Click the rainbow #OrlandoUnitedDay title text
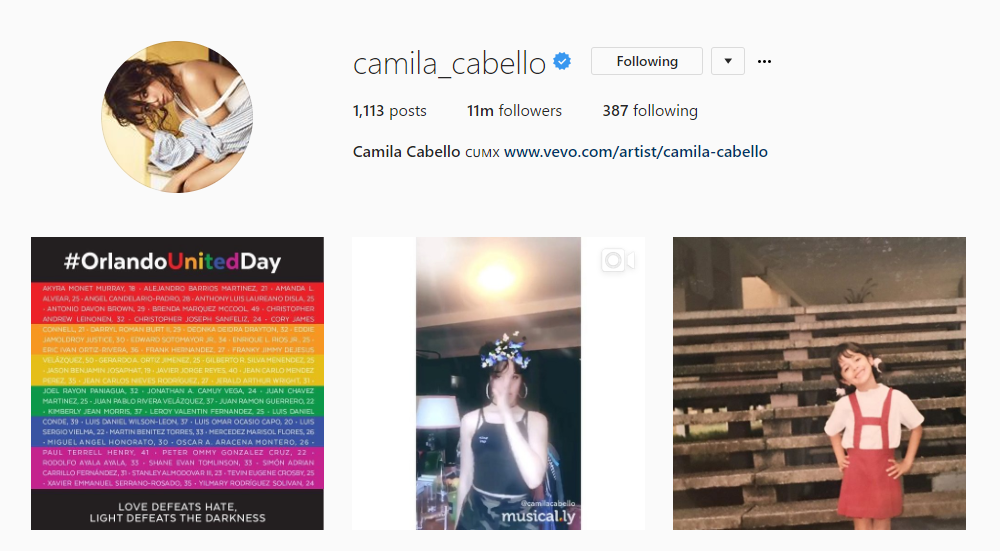 pos(172,261)
